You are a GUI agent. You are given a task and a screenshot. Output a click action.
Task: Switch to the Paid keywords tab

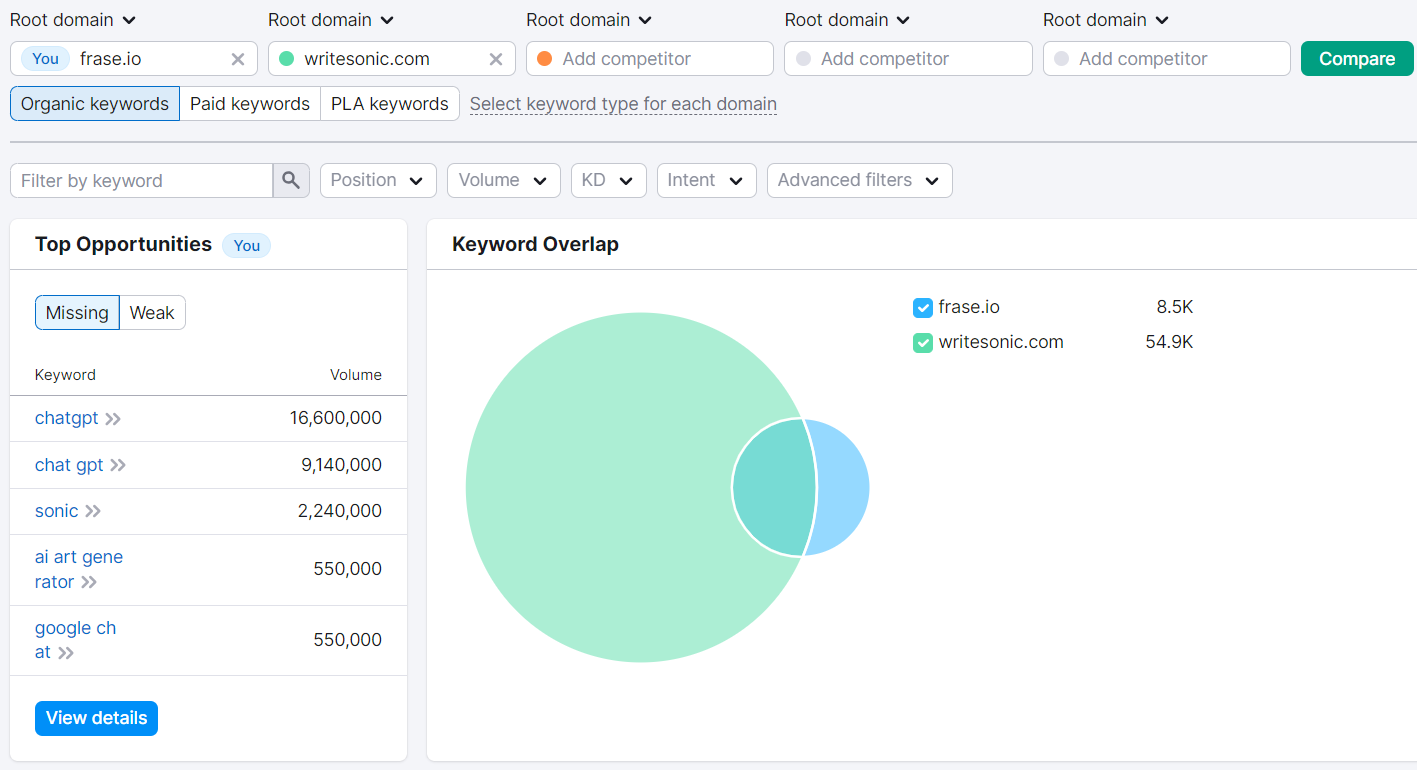(250, 104)
